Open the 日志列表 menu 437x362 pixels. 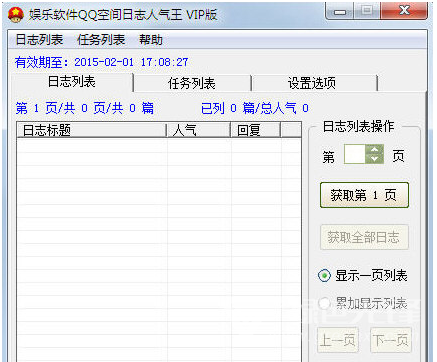(39, 40)
